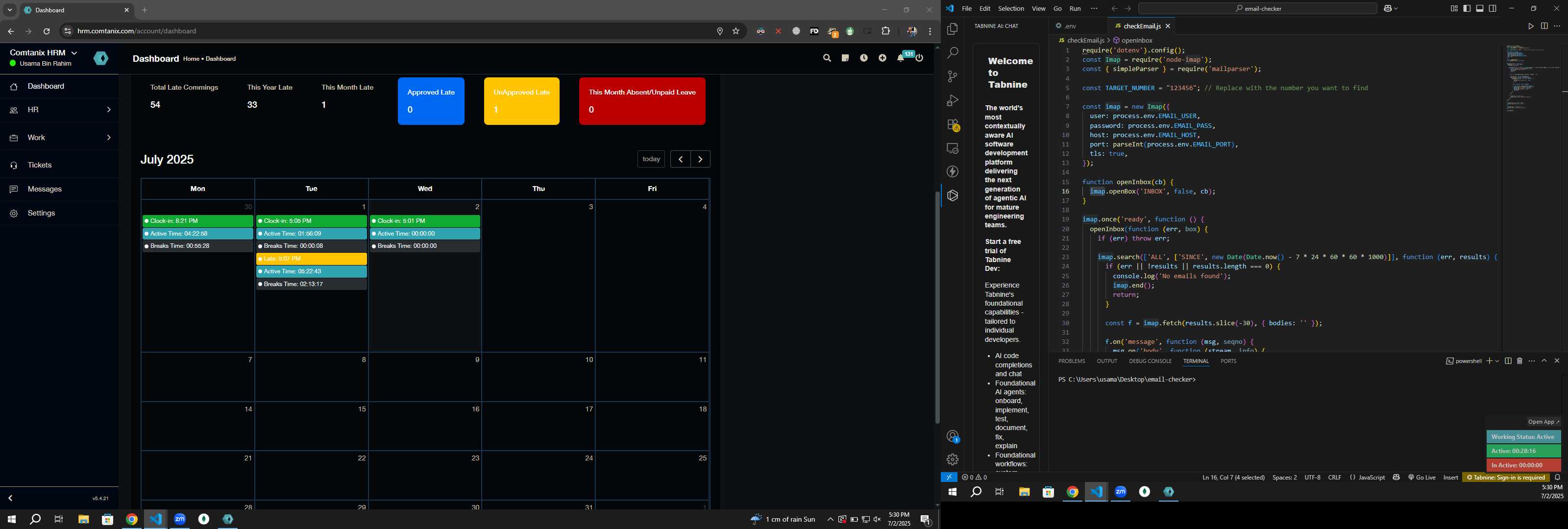Open Chrome extensions puzzle icon

click(x=885, y=31)
